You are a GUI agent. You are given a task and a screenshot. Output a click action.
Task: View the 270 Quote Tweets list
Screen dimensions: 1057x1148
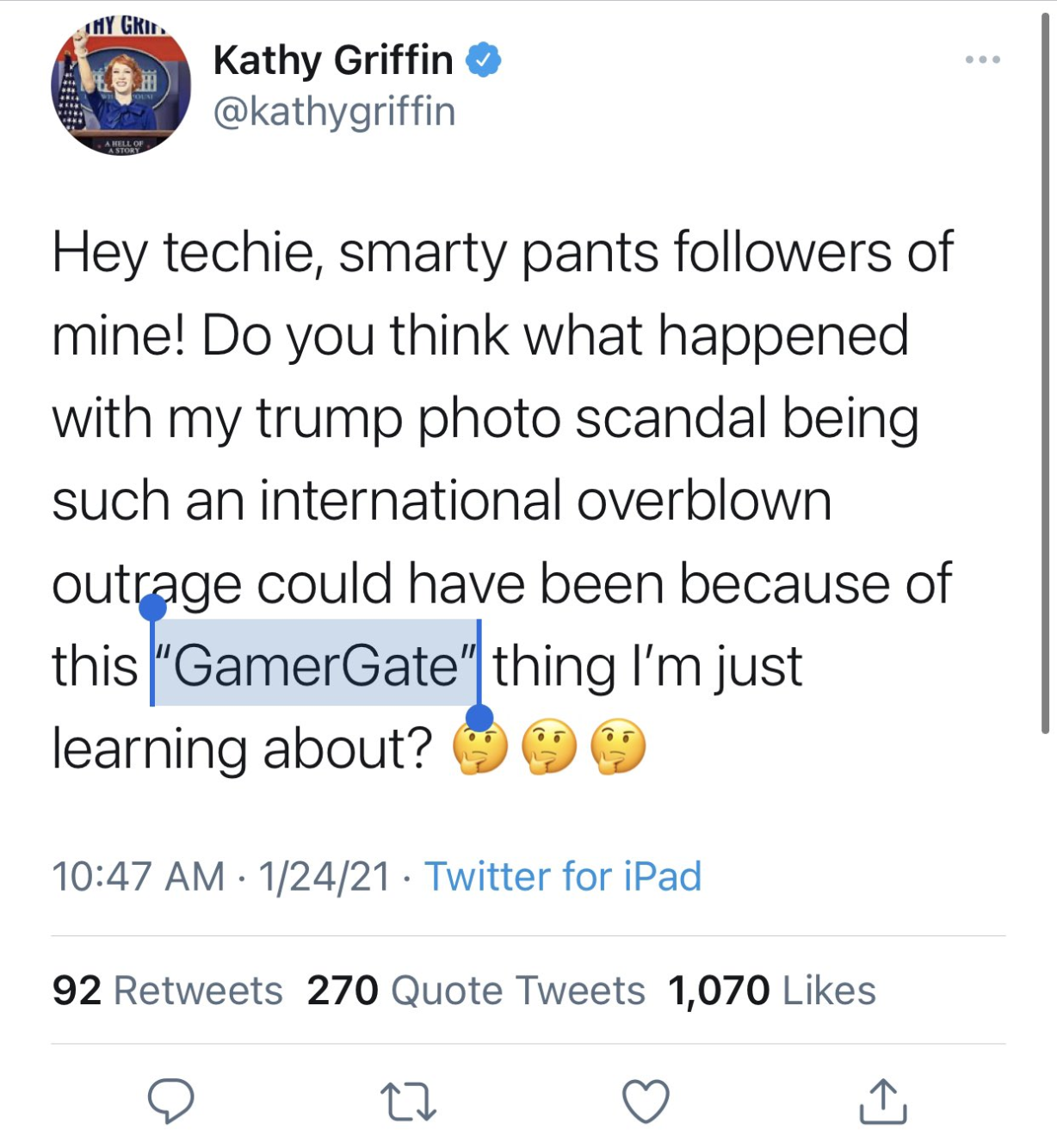pyautogui.click(x=475, y=991)
